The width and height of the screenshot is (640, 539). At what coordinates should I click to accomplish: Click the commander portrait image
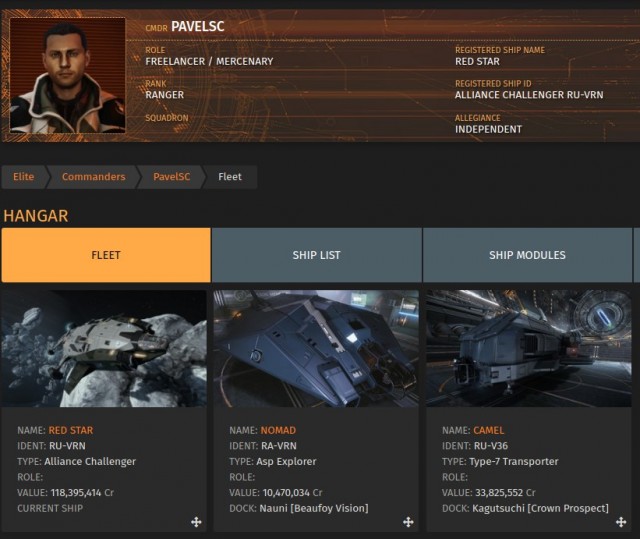click(x=67, y=75)
